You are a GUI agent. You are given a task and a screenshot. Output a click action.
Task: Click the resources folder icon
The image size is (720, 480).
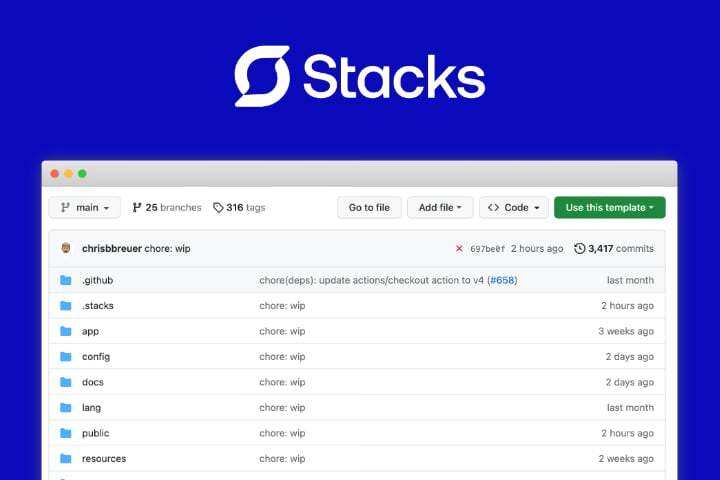tap(66, 459)
